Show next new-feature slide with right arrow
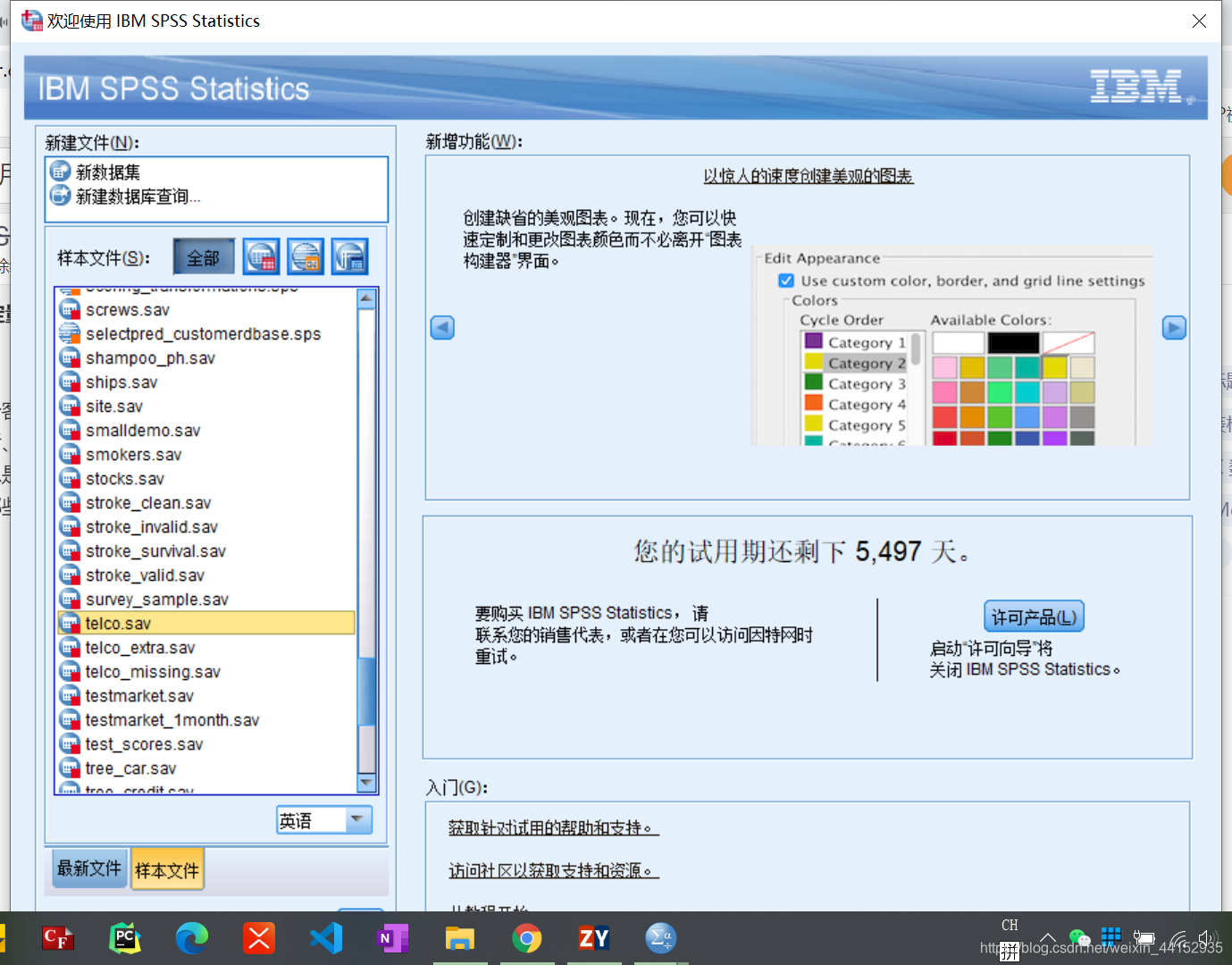This screenshot has height=965, width=1232. 1174,327
